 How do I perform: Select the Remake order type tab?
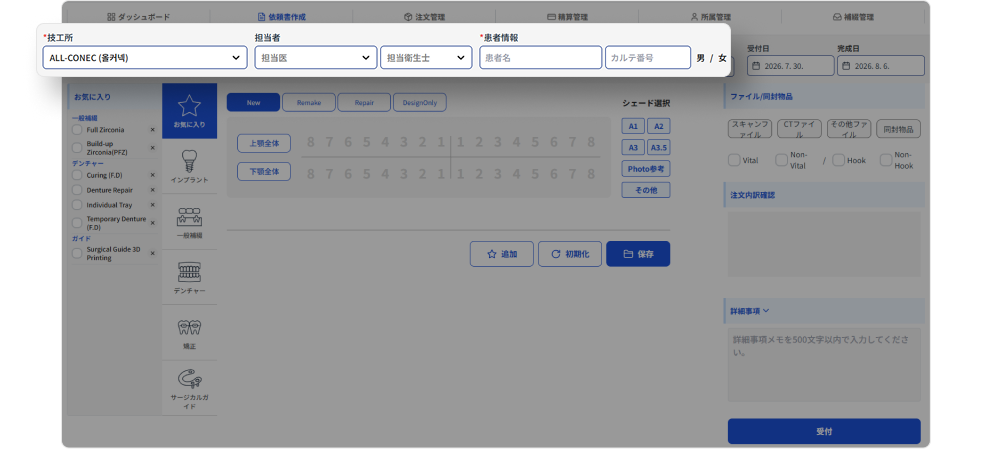pos(308,102)
